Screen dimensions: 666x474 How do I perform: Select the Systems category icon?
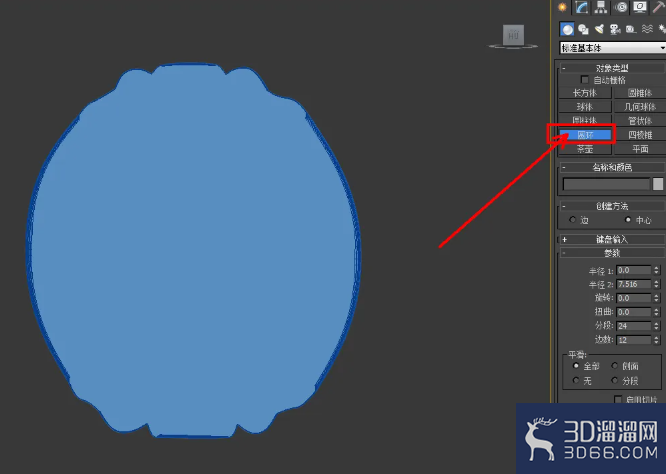pos(662,29)
